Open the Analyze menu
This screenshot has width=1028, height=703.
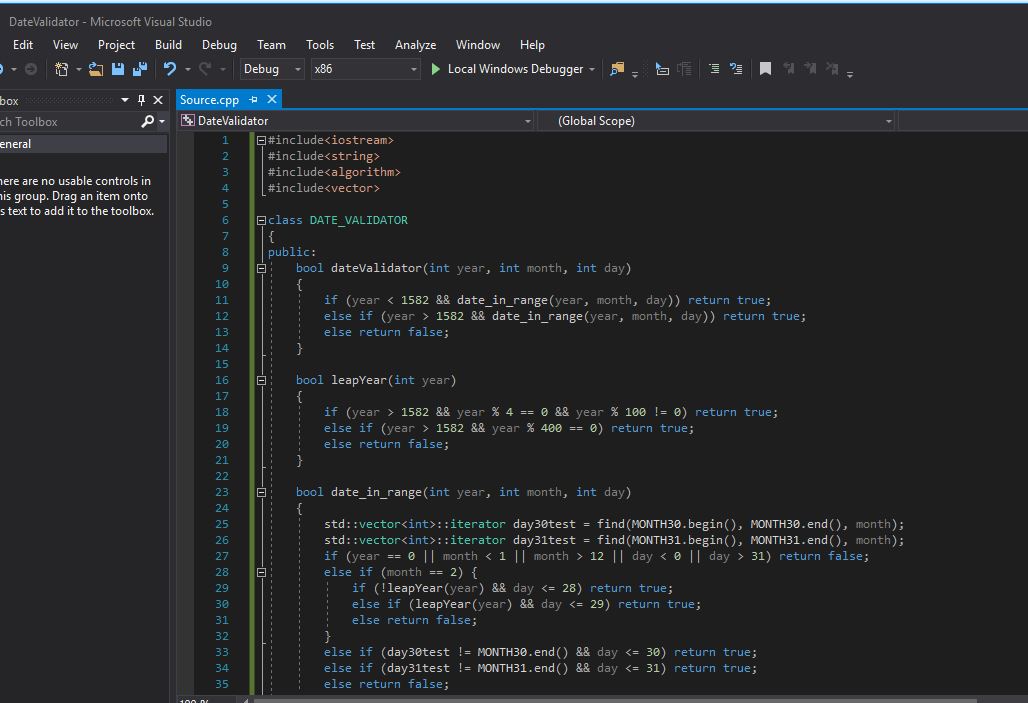(x=415, y=45)
